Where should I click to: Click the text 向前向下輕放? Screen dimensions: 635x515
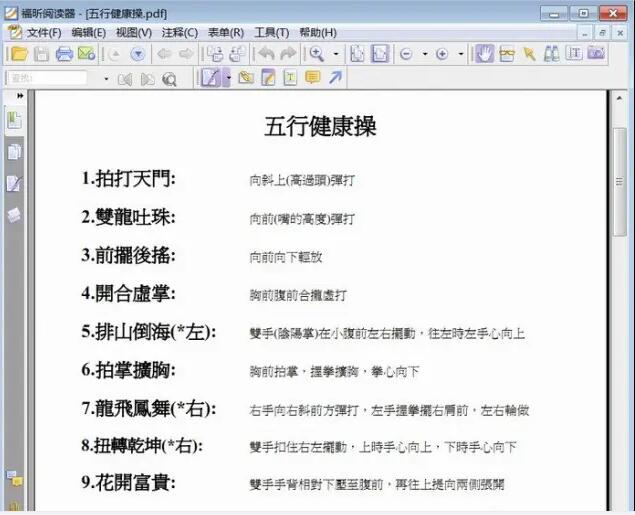[x=286, y=257]
